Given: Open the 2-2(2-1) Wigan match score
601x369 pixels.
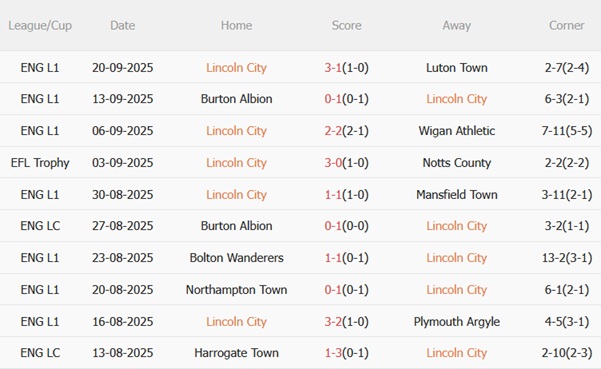Looking at the screenshot, I should [x=346, y=131].
